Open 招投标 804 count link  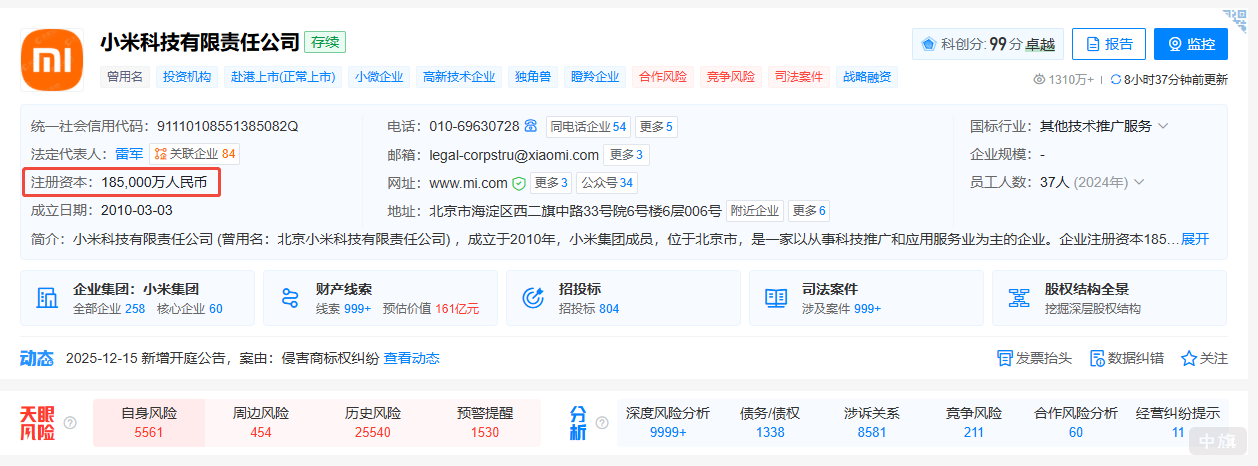point(589,309)
